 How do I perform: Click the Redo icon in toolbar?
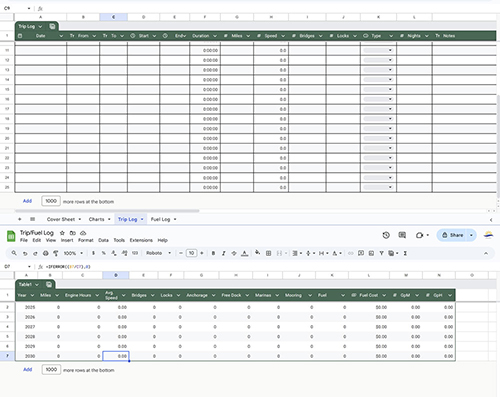35,253
